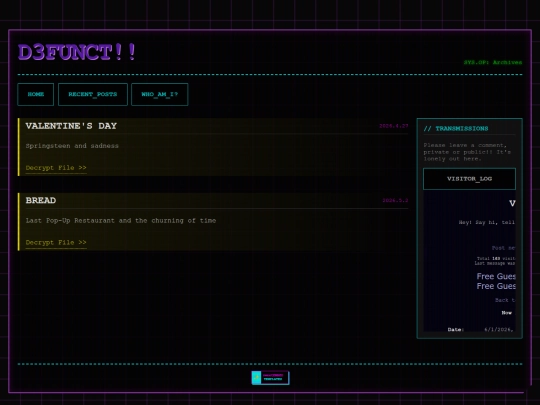This screenshot has width=540, height=405.
Task: Click the 'Date:' label in guestbook
Action: pyautogui.click(x=456, y=330)
